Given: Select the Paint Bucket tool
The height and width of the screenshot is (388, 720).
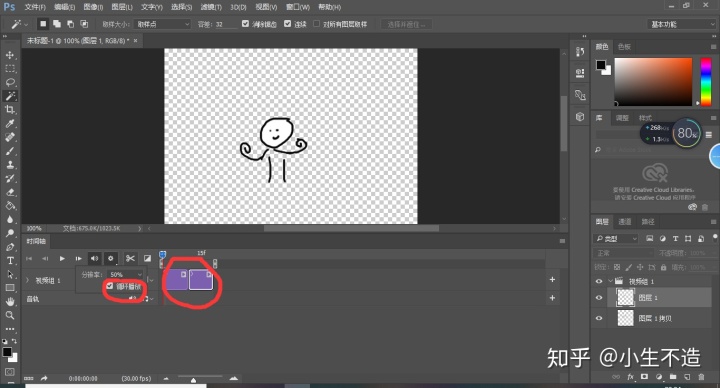Looking at the screenshot, I should pos(10,206).
